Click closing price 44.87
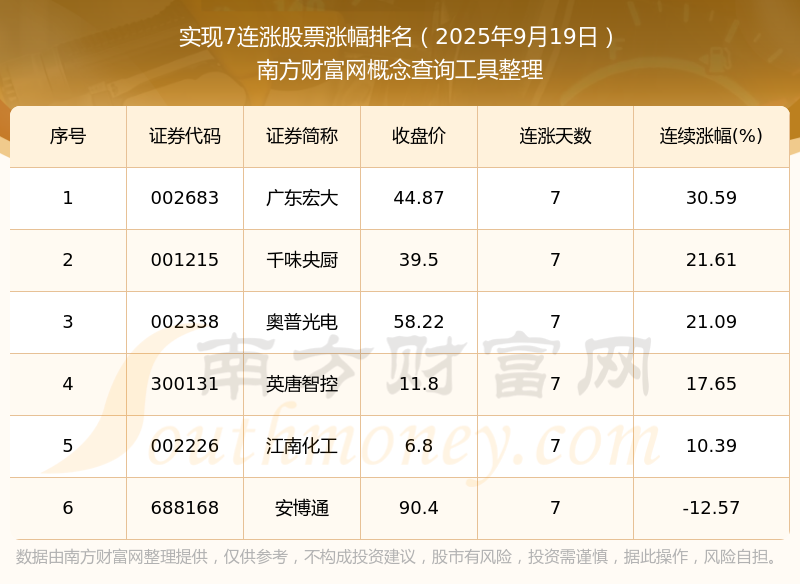The height and width of the screenshot is (584, 800). [x=419, y=198]
